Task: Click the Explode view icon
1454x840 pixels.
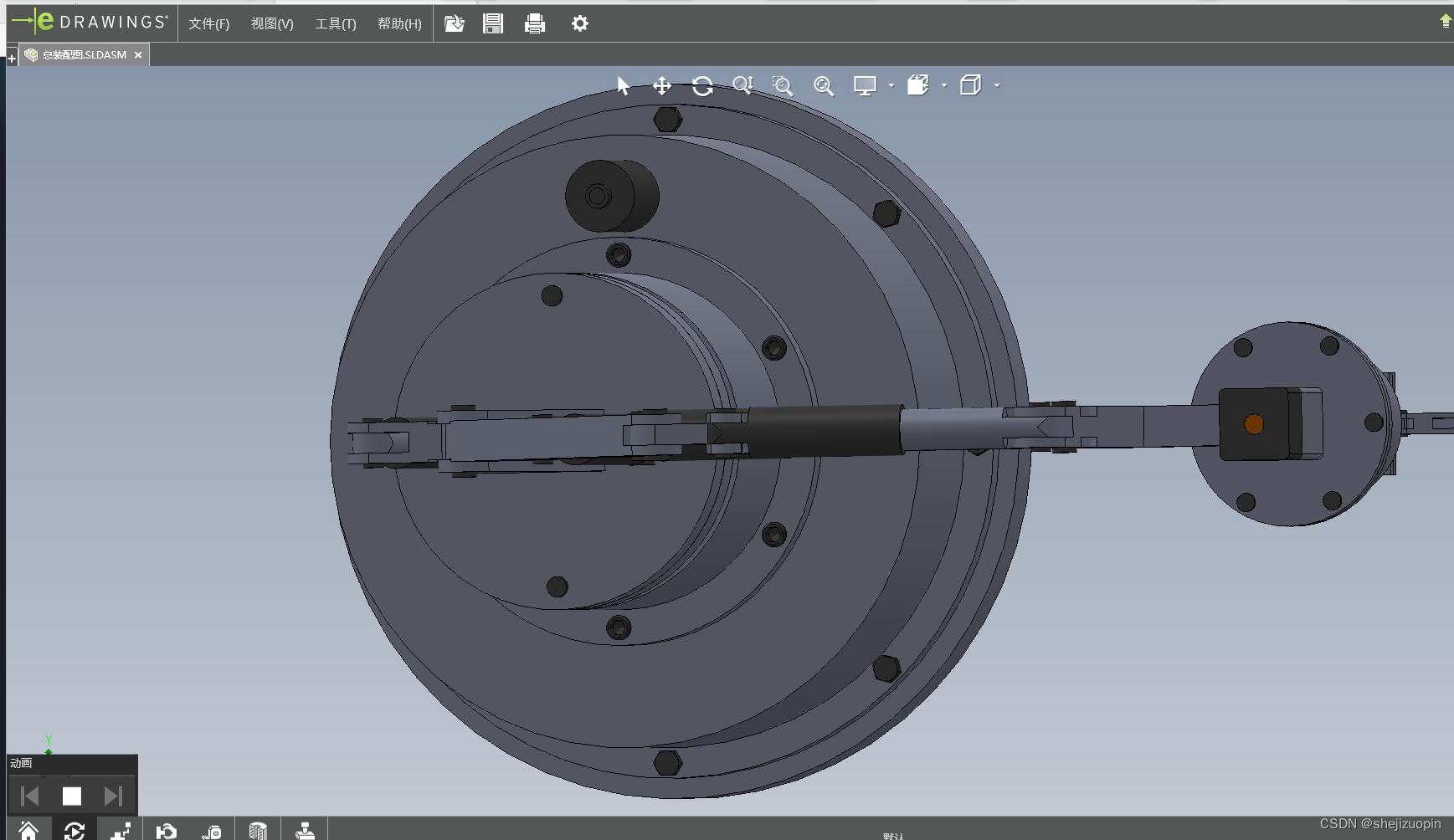Action: click(x=121, y=830)
